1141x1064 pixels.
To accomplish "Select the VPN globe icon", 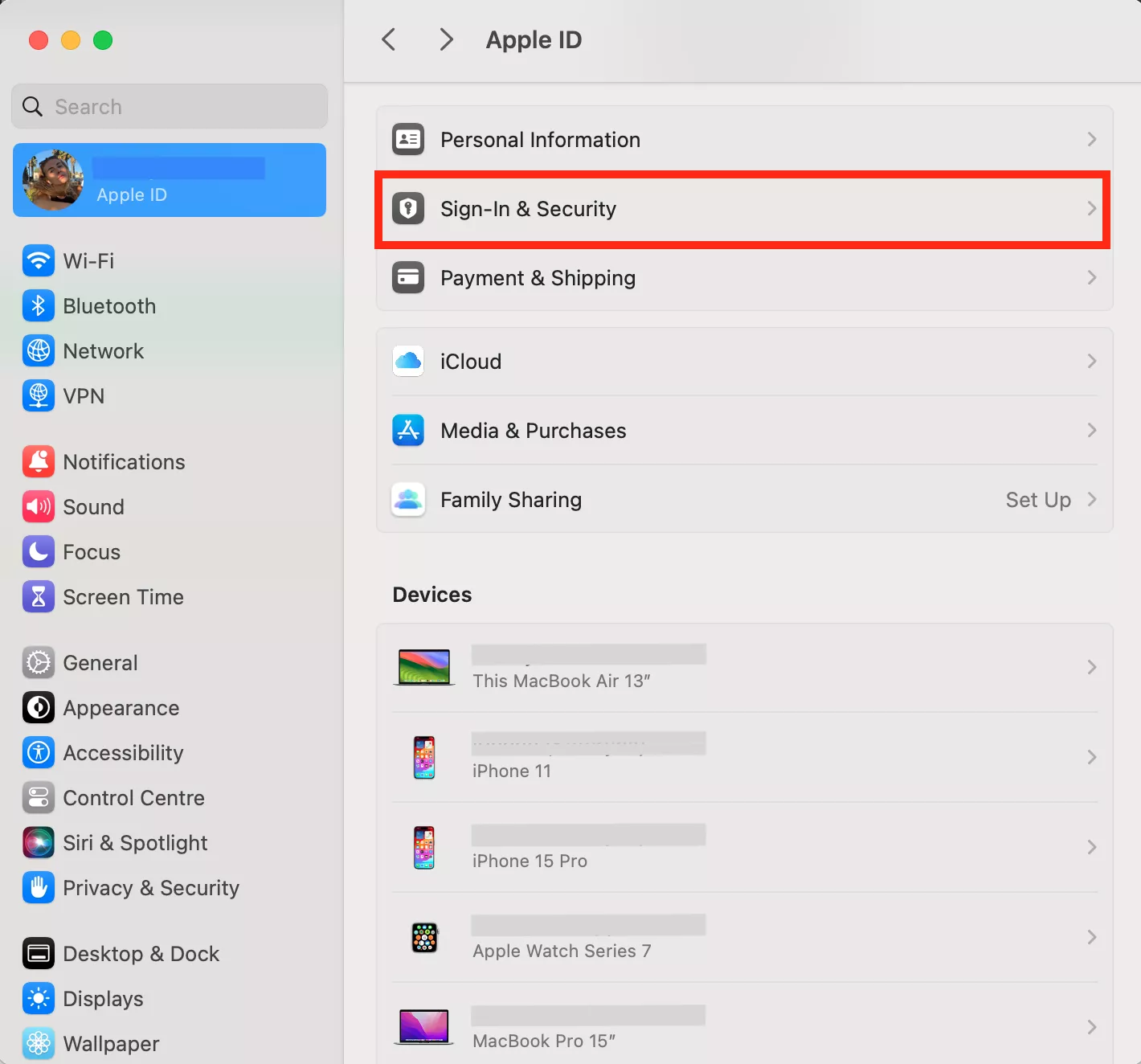I will [38, 395].
